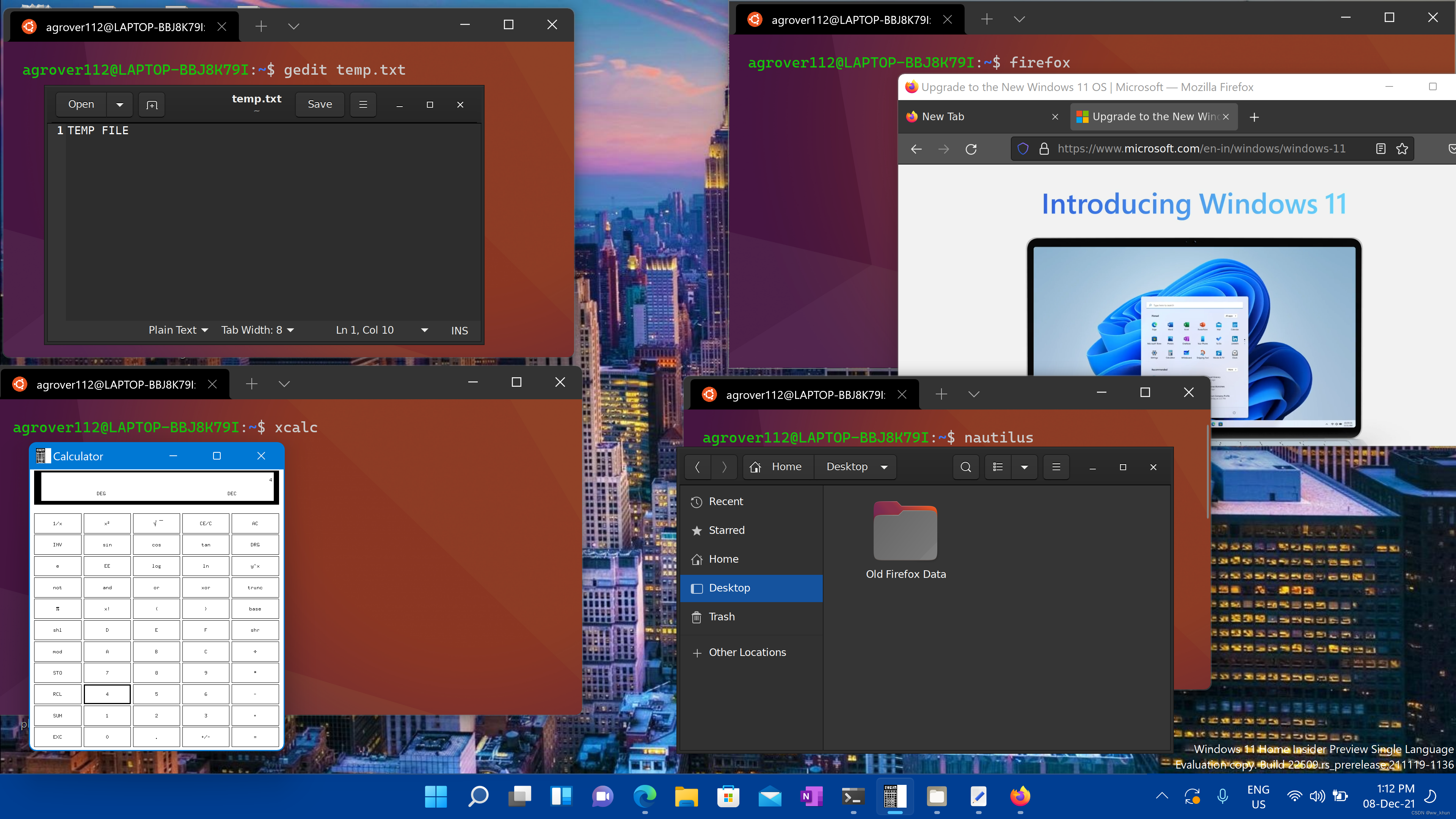
Task: Open the hamburger menu in gedit
Action: pyautogui.click(x=363, y=104)
